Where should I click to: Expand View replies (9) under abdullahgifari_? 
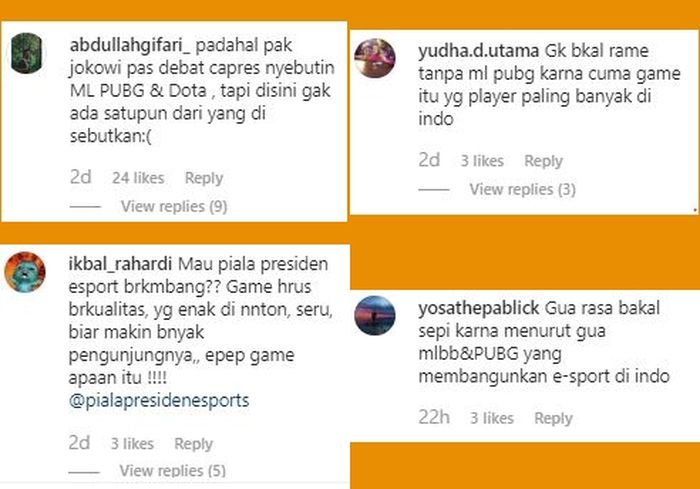click(x=174, y=206)
